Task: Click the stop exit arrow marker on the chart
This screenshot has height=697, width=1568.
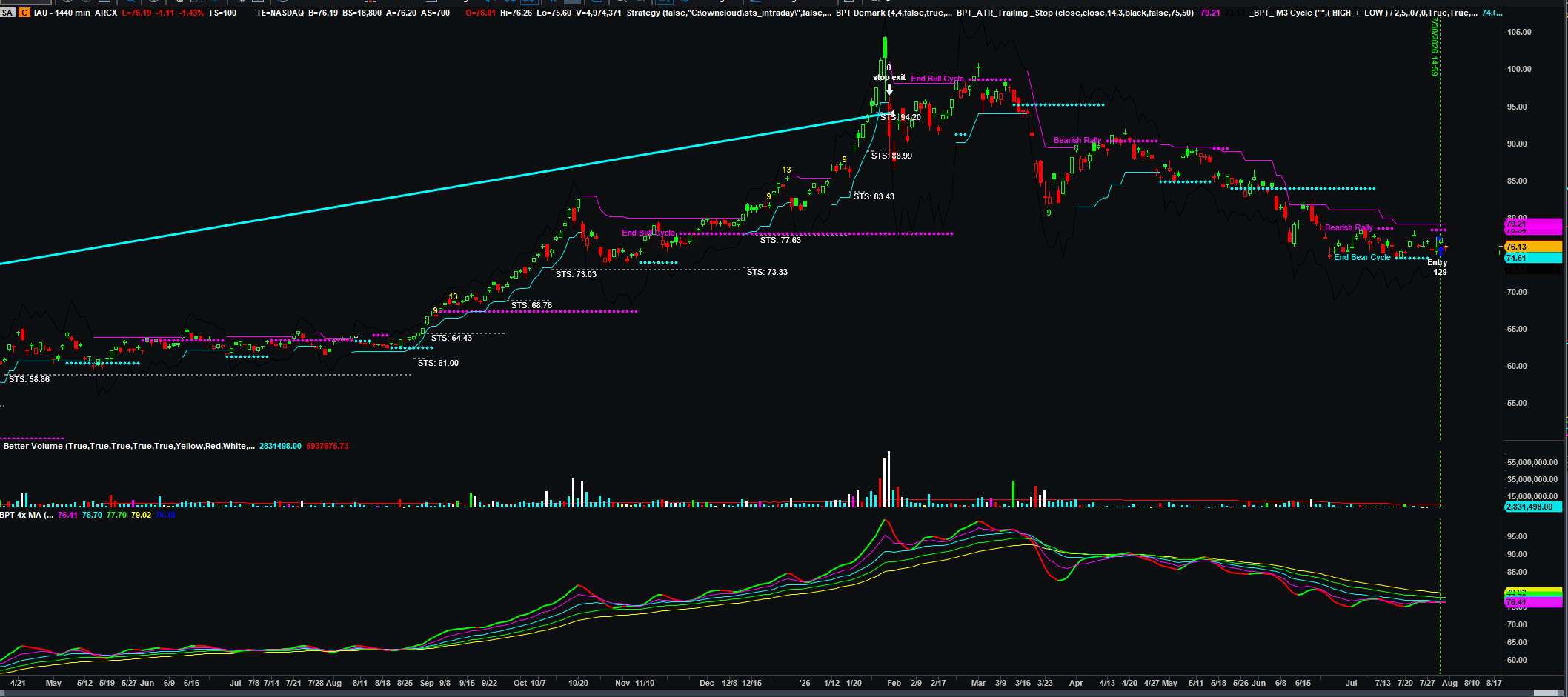Action: (x=889, y=90)
